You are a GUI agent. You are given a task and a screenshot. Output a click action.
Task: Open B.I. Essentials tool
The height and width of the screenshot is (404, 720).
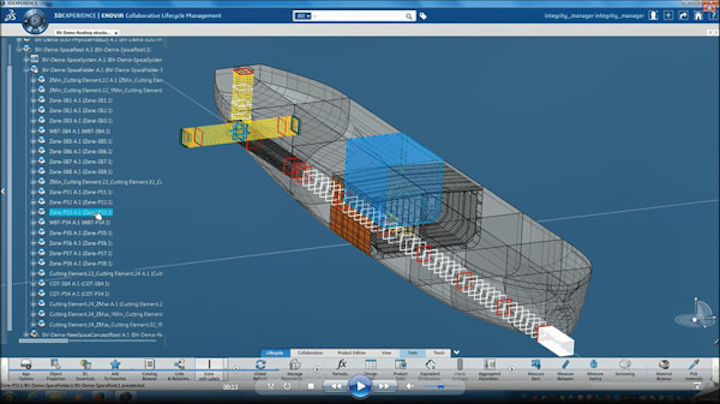(x=85, y=369)
